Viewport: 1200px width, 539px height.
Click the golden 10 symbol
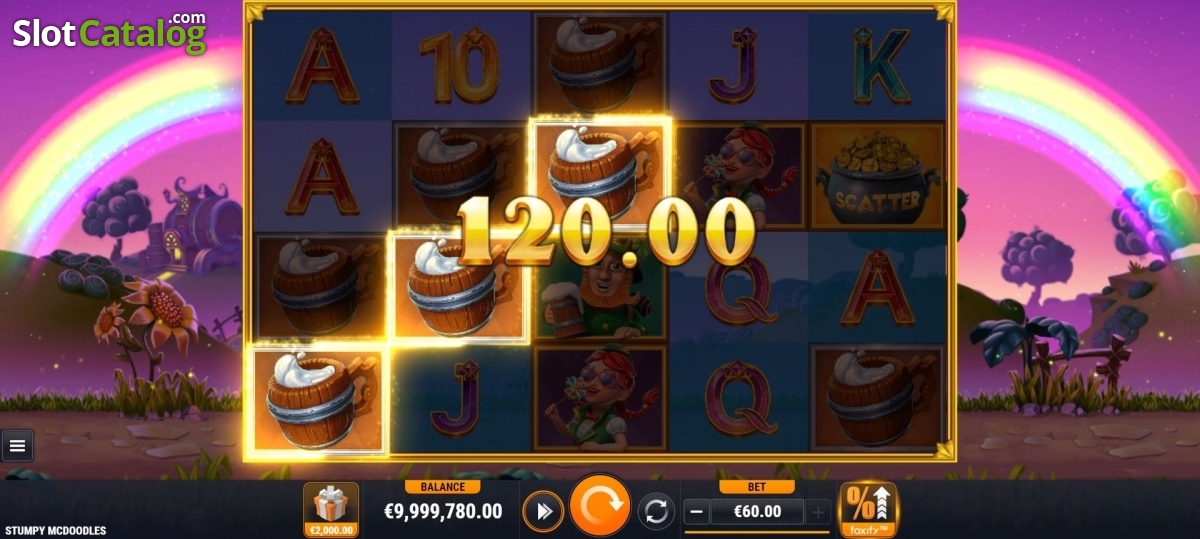pos(459,67)
